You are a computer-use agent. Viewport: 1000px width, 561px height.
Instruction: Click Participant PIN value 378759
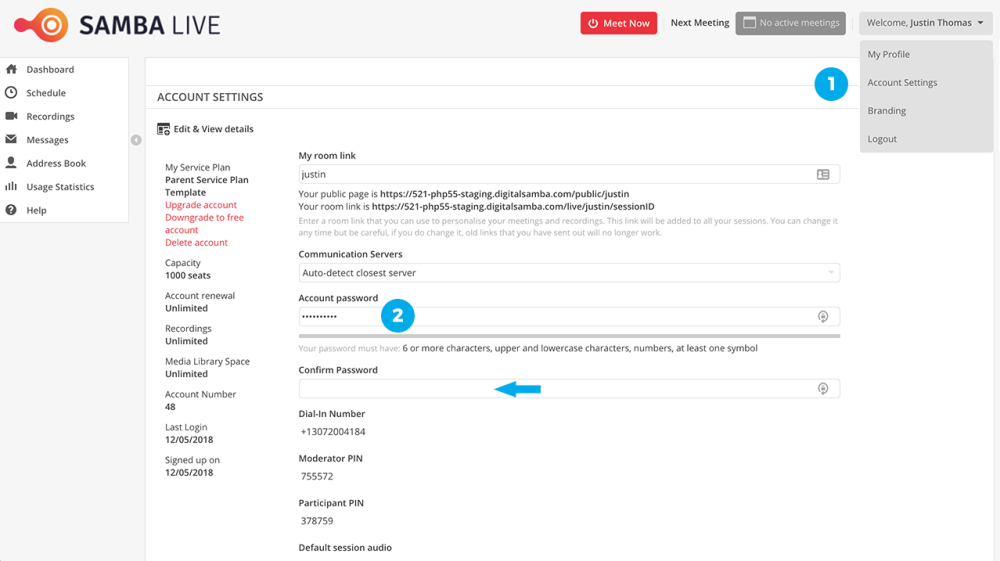click(x=317, y=521)
